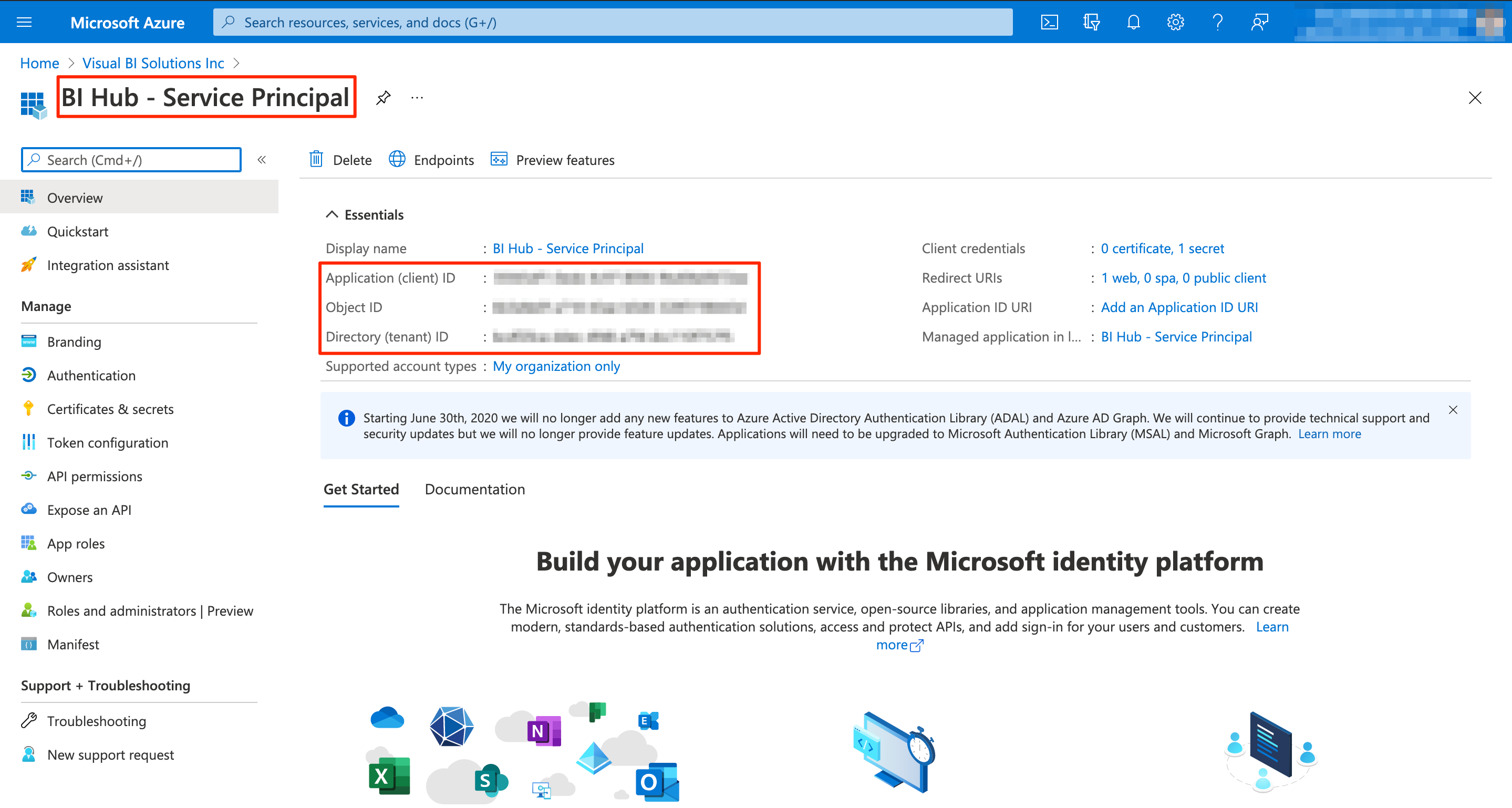This screenshot has height=808, width=1512.
Task: Click the ellipsis menu icon
Action: point(417,98)
